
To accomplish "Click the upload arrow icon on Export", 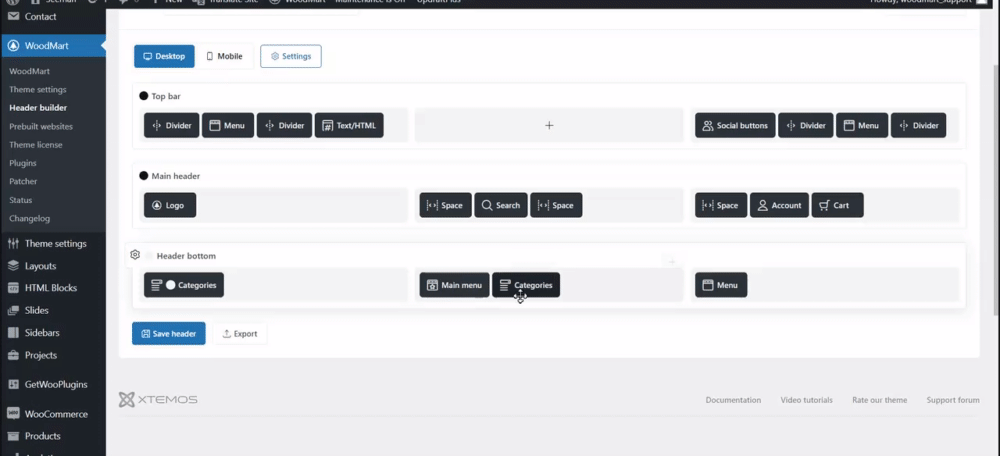I will (226, 334).
